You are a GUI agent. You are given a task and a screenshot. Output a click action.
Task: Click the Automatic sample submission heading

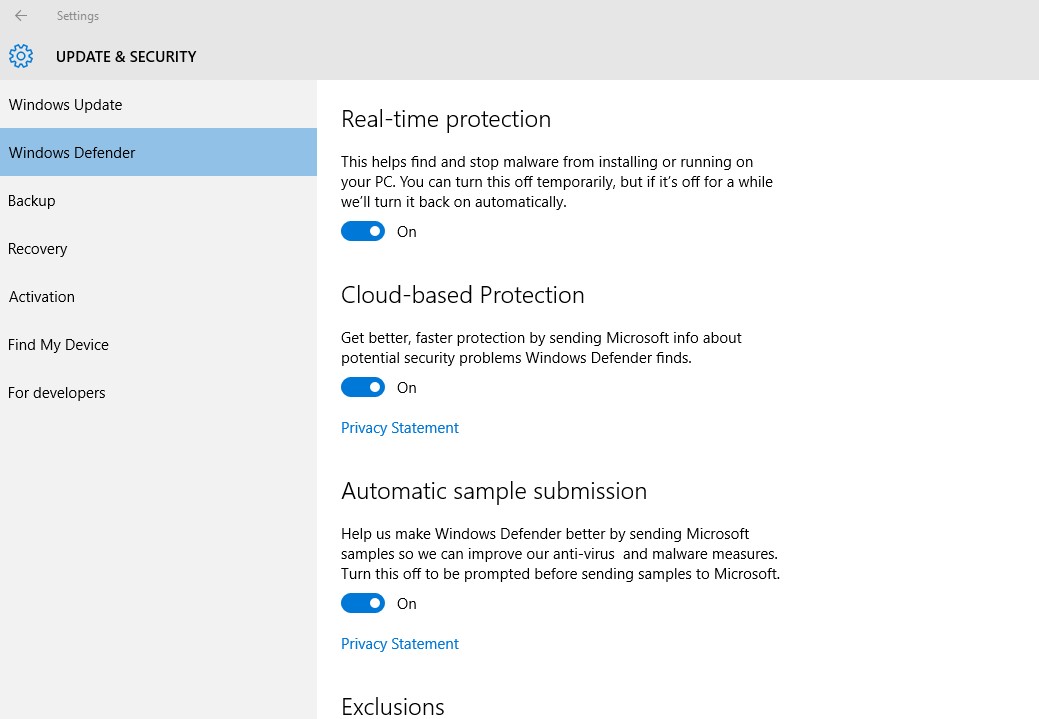[494, 491]
